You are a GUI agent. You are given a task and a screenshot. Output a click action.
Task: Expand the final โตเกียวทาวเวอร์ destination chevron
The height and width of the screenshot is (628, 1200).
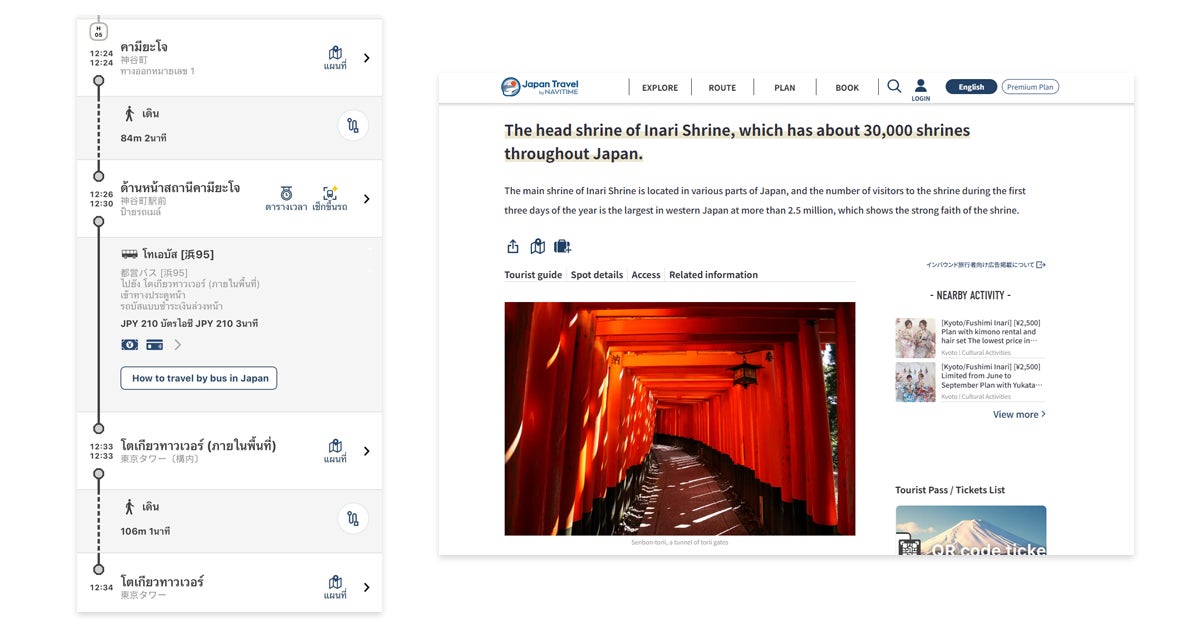point(367,587)
